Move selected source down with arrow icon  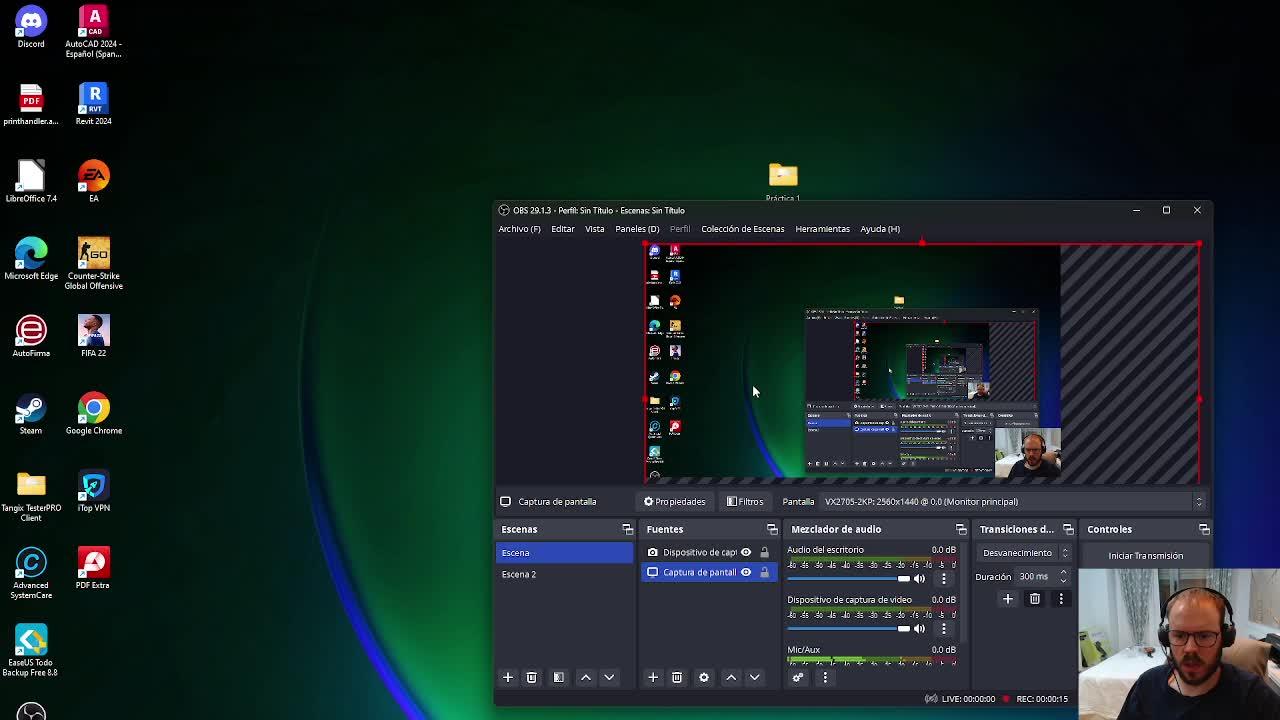tap(755, 677)
